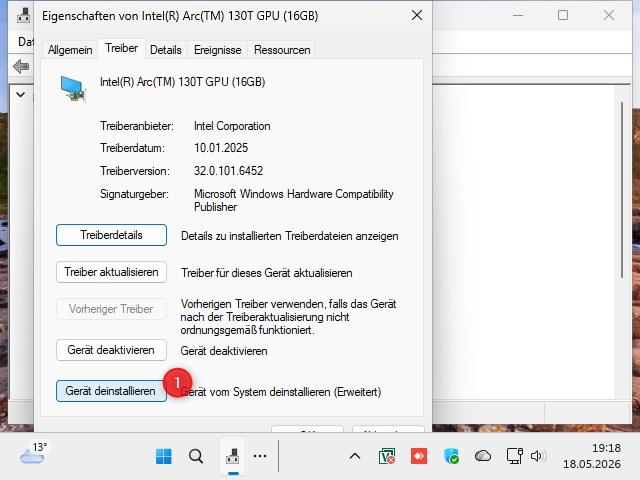The height and width of the screenshot is (480, 640).
Task: Open the network status tray icon
Action: pyautogui.click(x=515, y=456)
